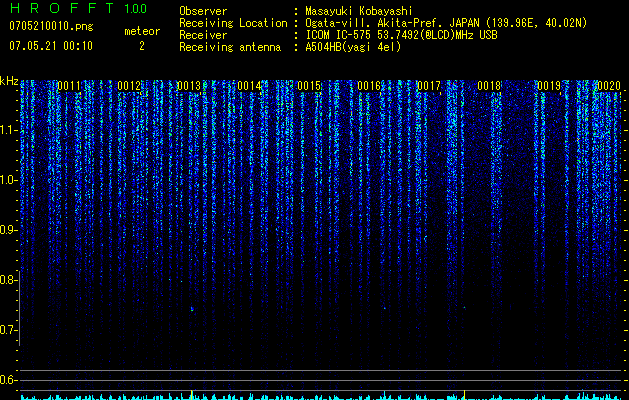Click the Receiving Location value text
Image resolution: width=629 pixels, height=400 pixels.
(446, 23)
